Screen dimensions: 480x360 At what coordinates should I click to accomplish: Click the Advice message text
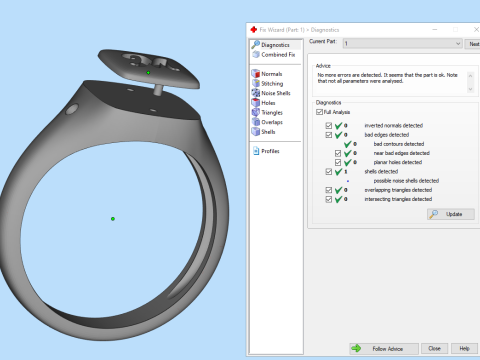point(387,78)
